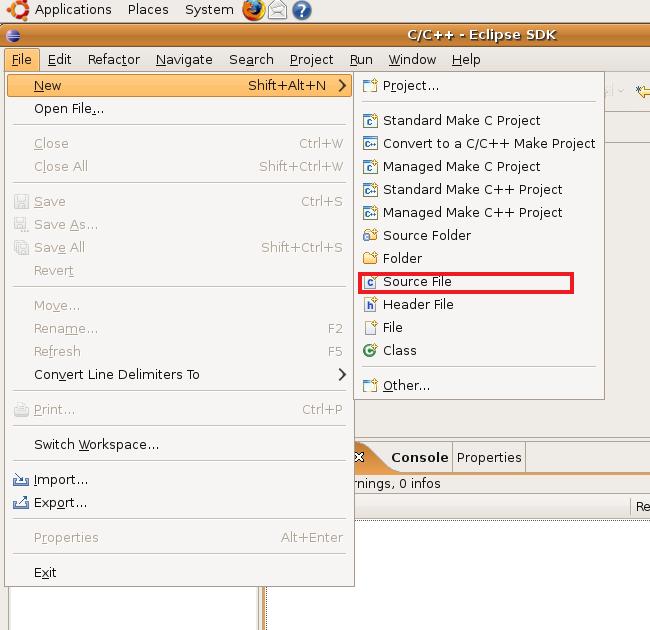This screenshot has width=650, height=630.
Task: Select Managed Make C++ Project text
Action: (473, 213)
